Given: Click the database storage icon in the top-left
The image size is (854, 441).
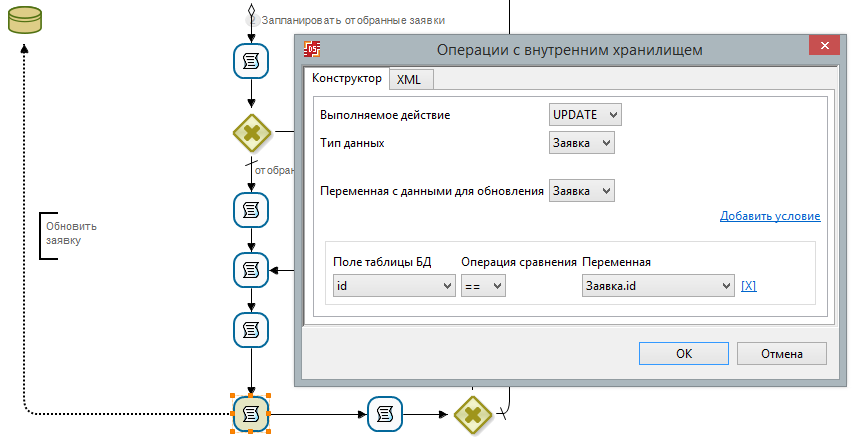Looking at the screenshot, I should (24, 19).
